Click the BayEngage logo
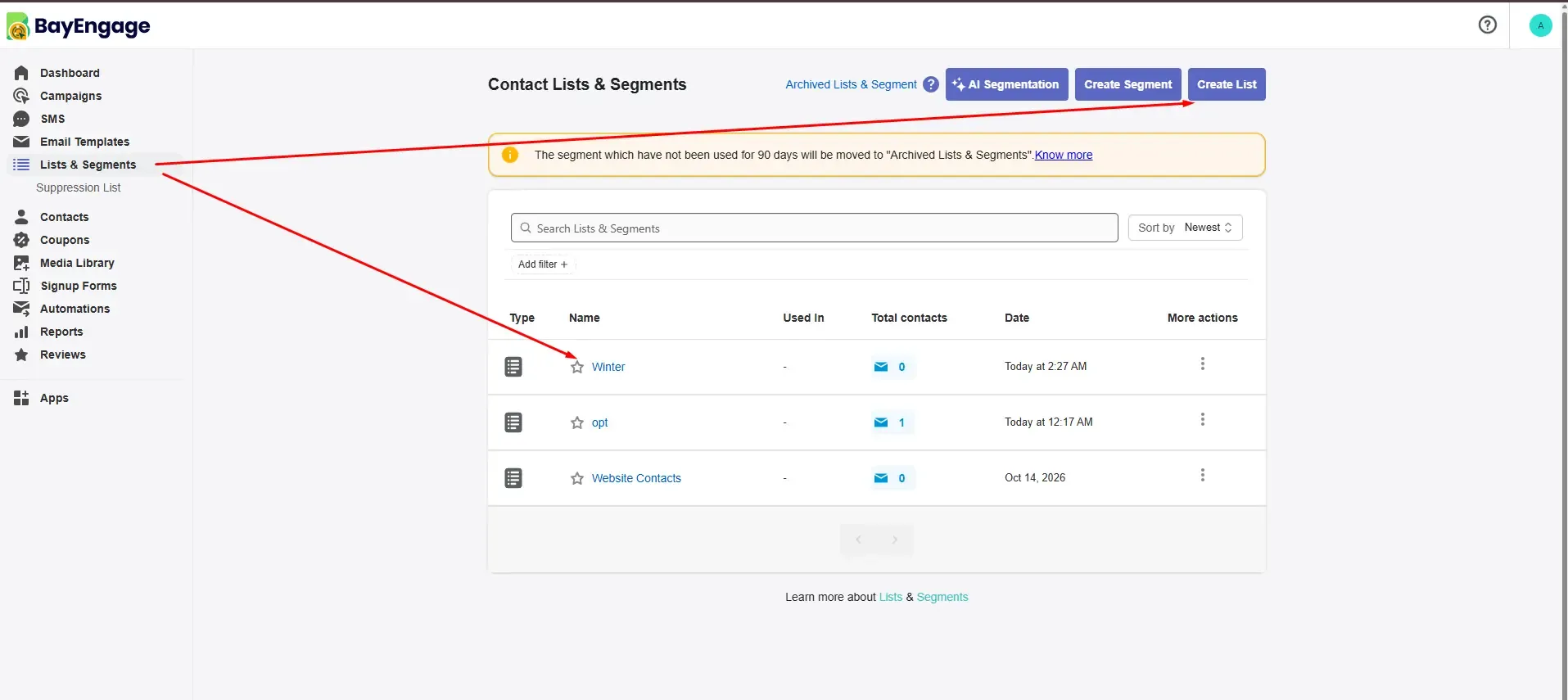Image resolution: width=1568 pixels, height=700 pixels. click(x=79, y=26)
